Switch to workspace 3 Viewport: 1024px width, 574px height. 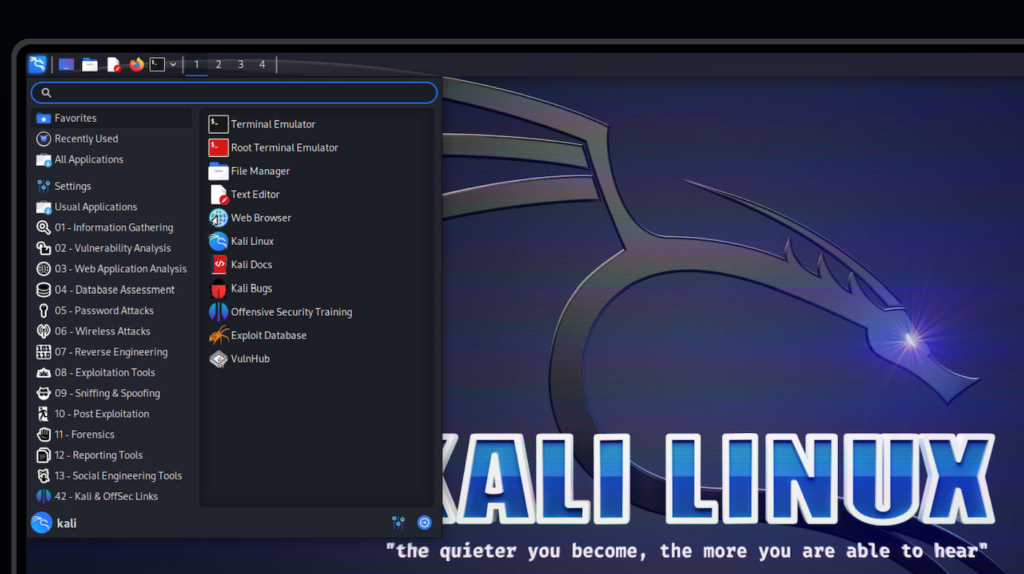(240, 64)
